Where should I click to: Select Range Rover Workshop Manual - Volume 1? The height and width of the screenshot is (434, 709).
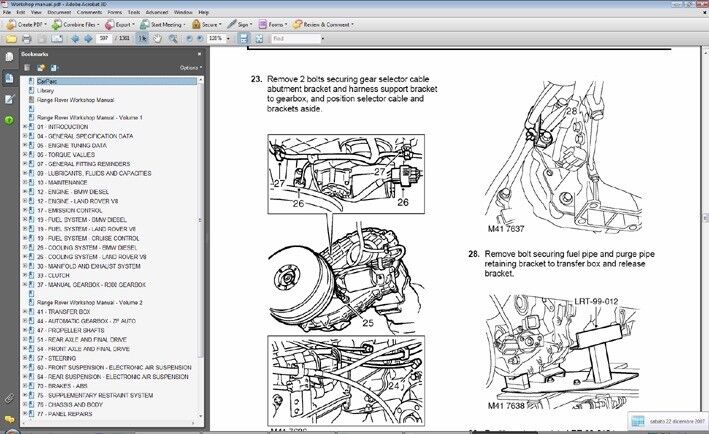click(90, 118)
